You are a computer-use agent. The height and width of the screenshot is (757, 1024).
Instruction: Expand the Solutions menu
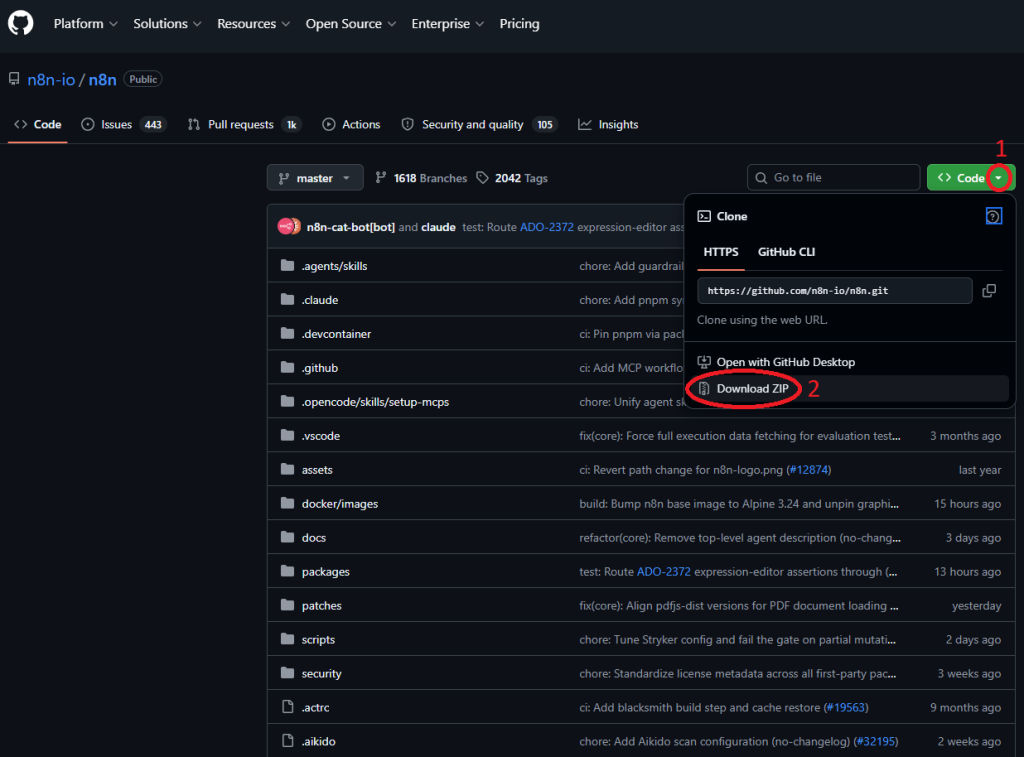167,24
